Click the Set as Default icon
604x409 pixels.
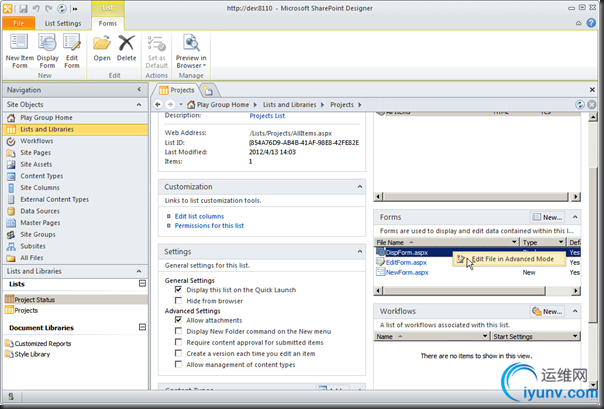point(156,44)
